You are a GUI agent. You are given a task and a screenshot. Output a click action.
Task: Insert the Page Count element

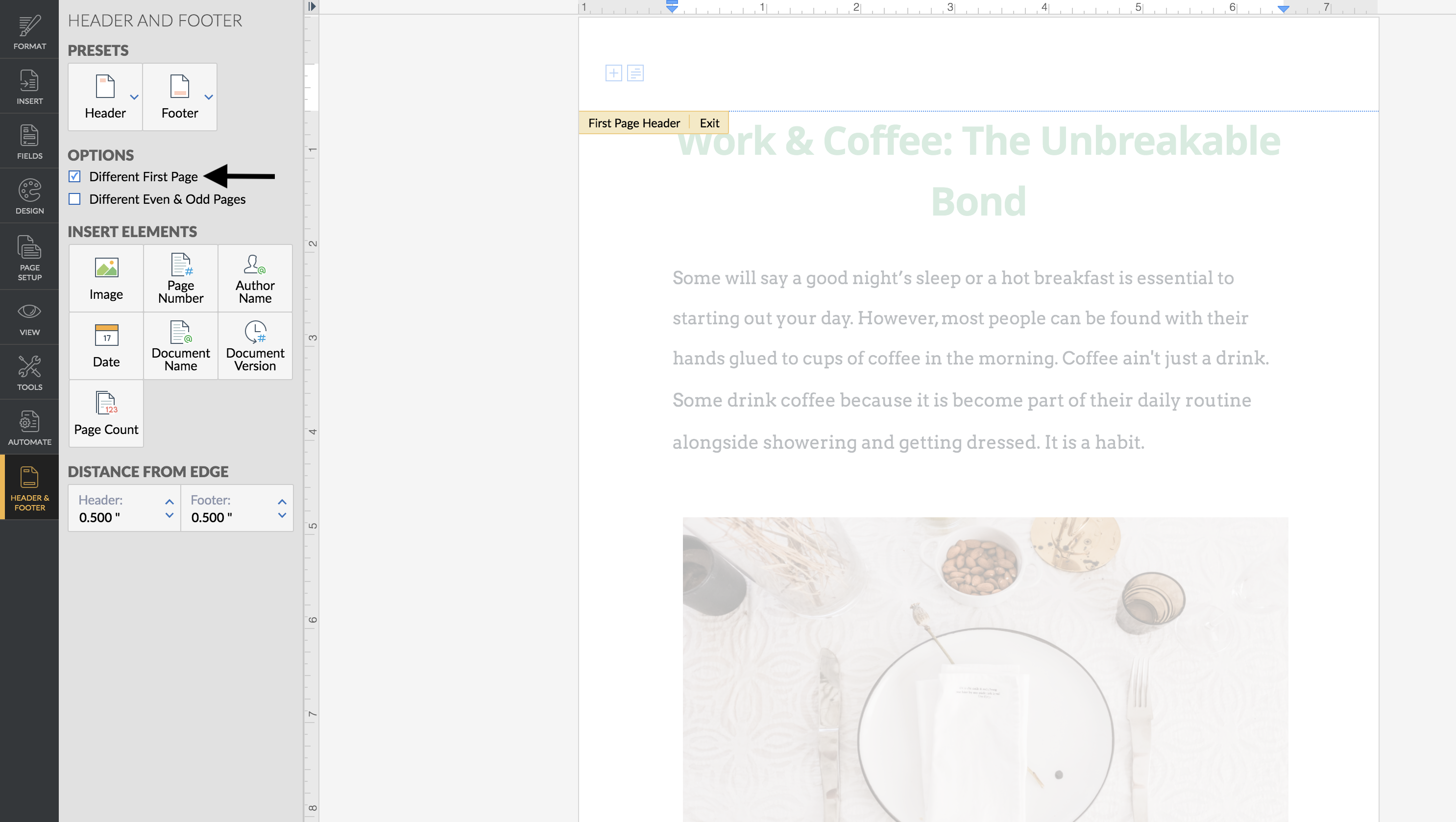point(106,413)
